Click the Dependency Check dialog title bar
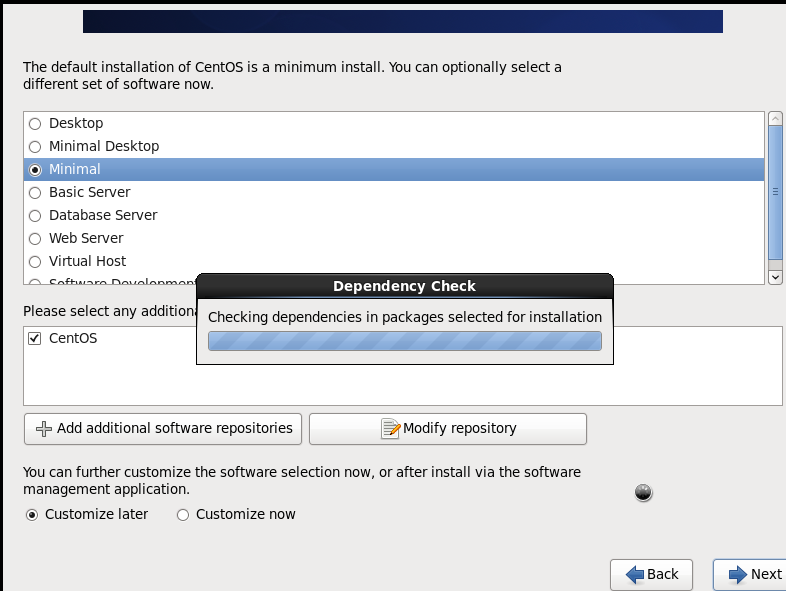786x591 pixels. pyautogui.click(x=404, y=286)
